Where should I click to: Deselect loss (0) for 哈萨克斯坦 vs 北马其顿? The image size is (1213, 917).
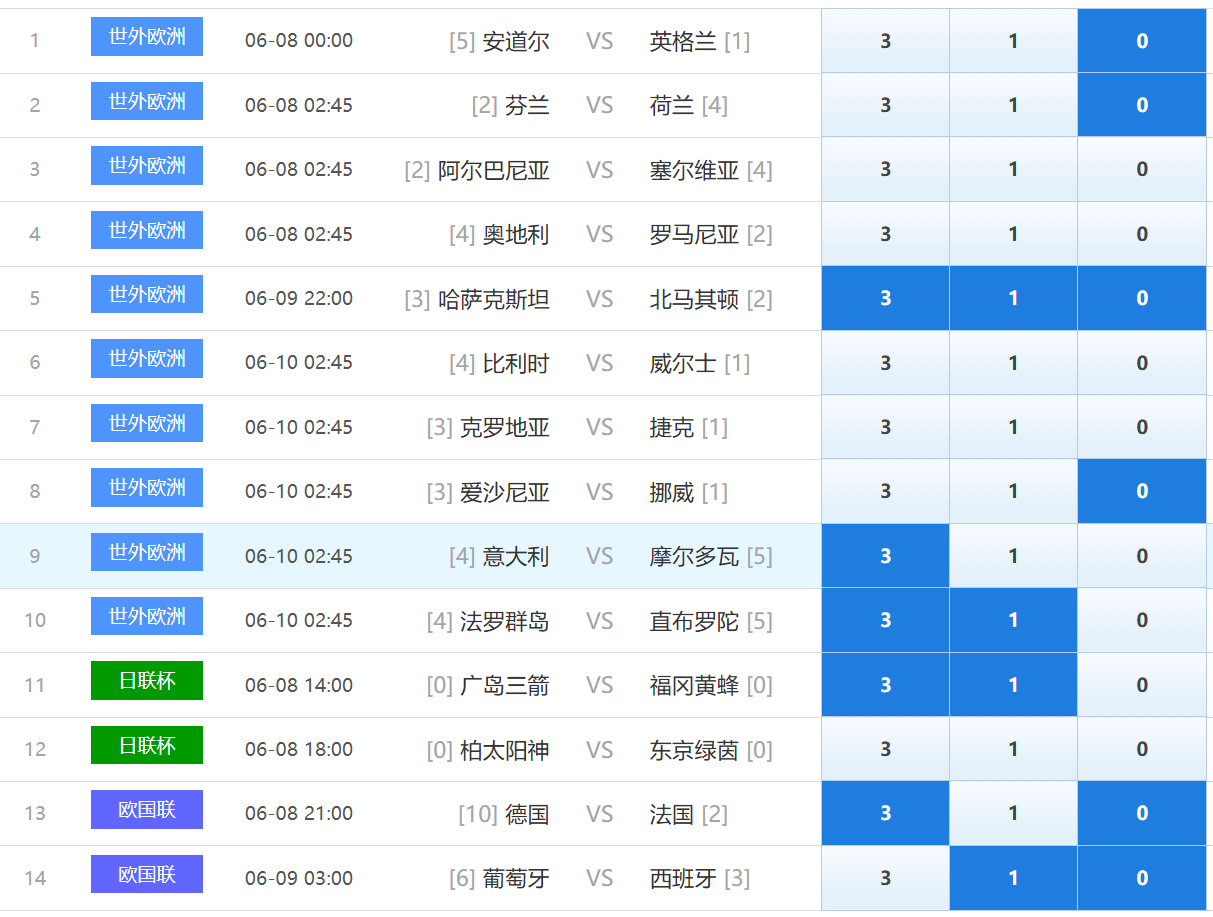pyautogui.click(x=1142, y=298)
